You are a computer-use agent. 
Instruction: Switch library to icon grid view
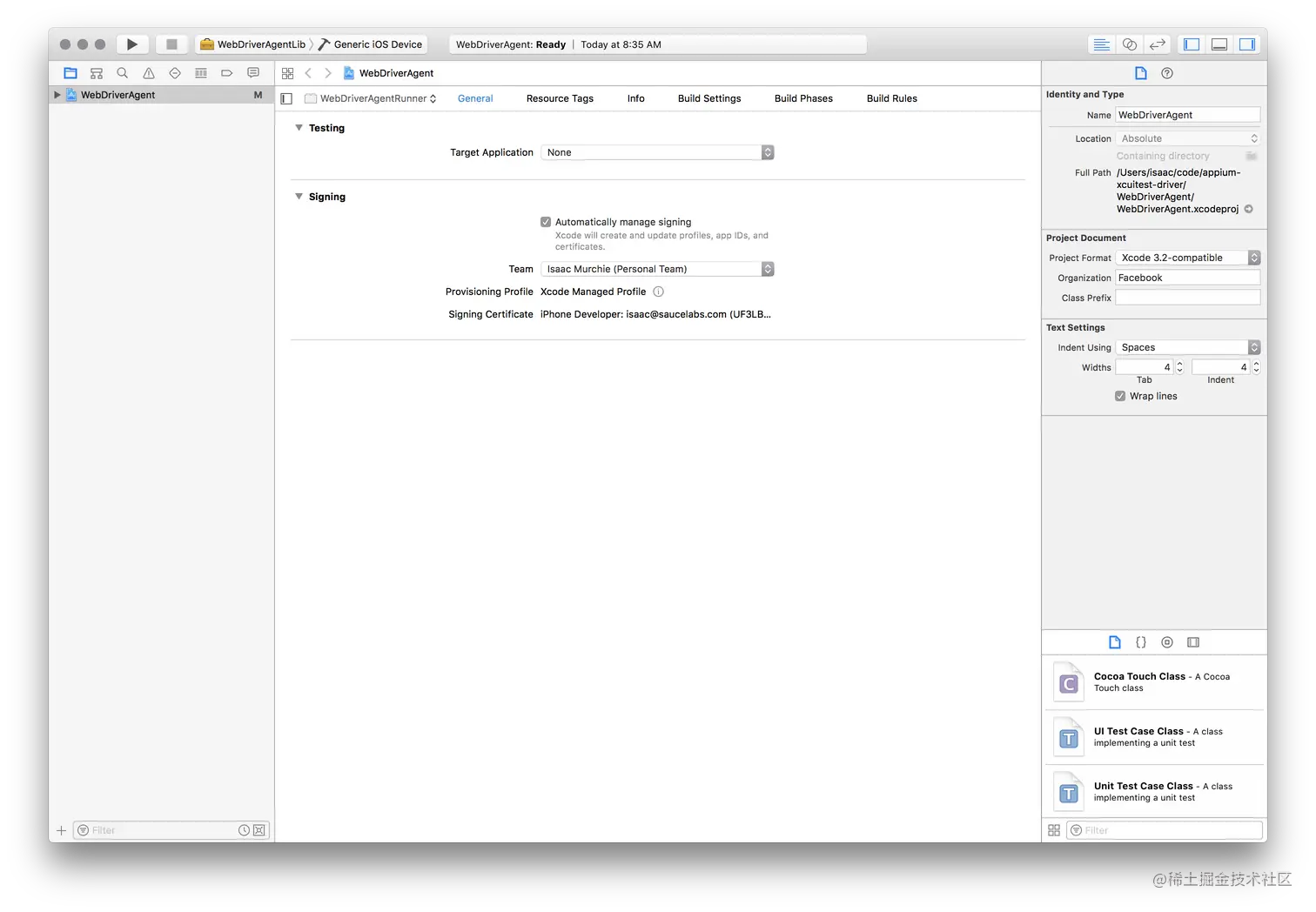[1054, 830]
